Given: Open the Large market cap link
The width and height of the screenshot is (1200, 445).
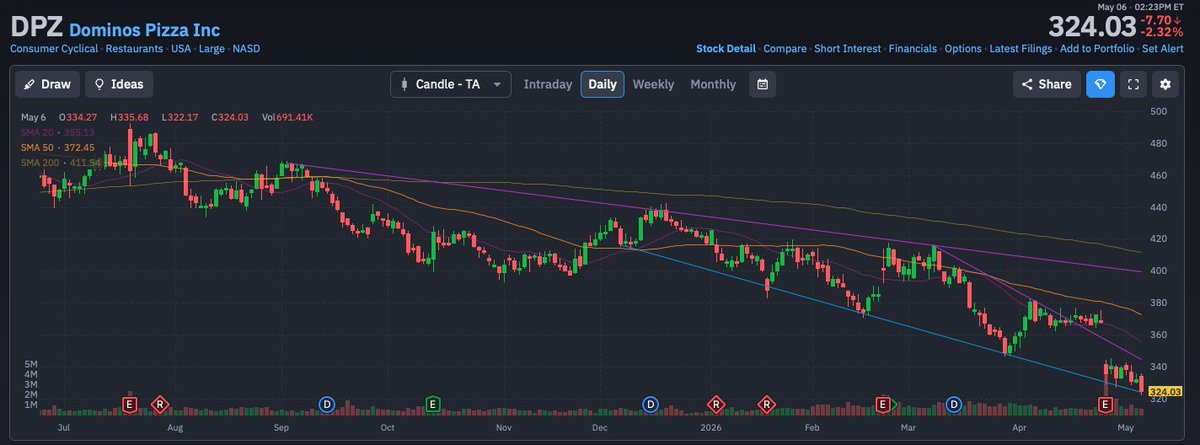Looking at the screenshot, I should (211, 48).
